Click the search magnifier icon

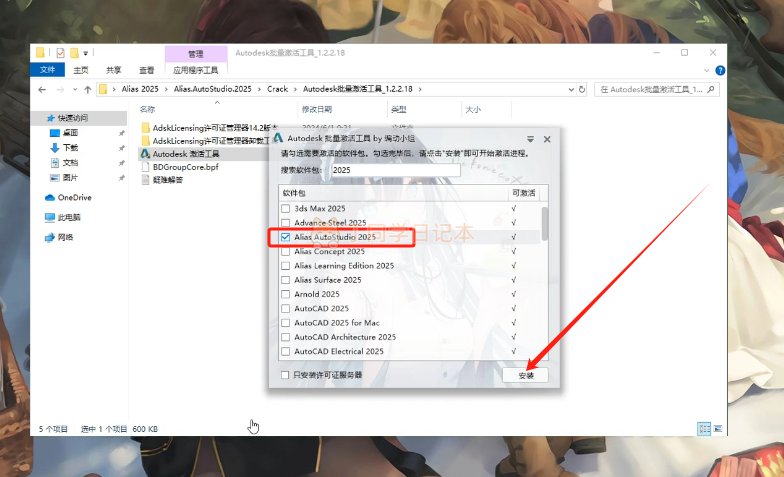(711, 89)
